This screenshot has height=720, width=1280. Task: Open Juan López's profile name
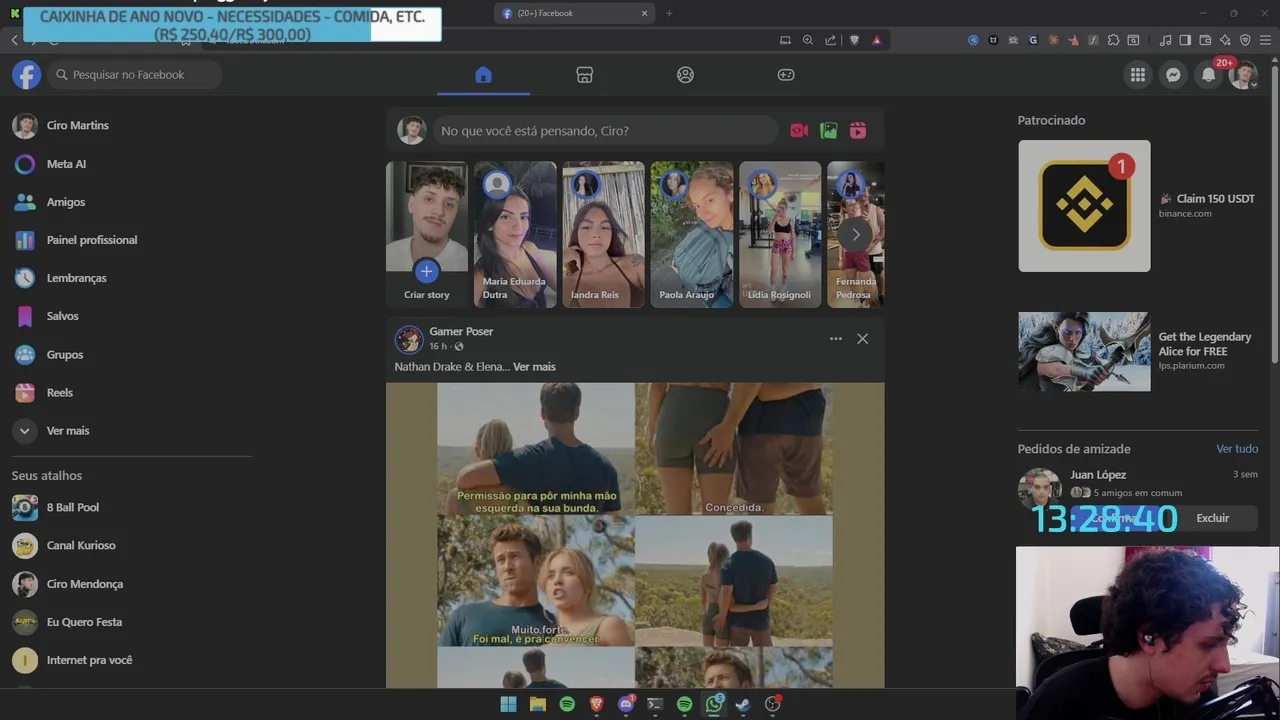[1098, 475]
